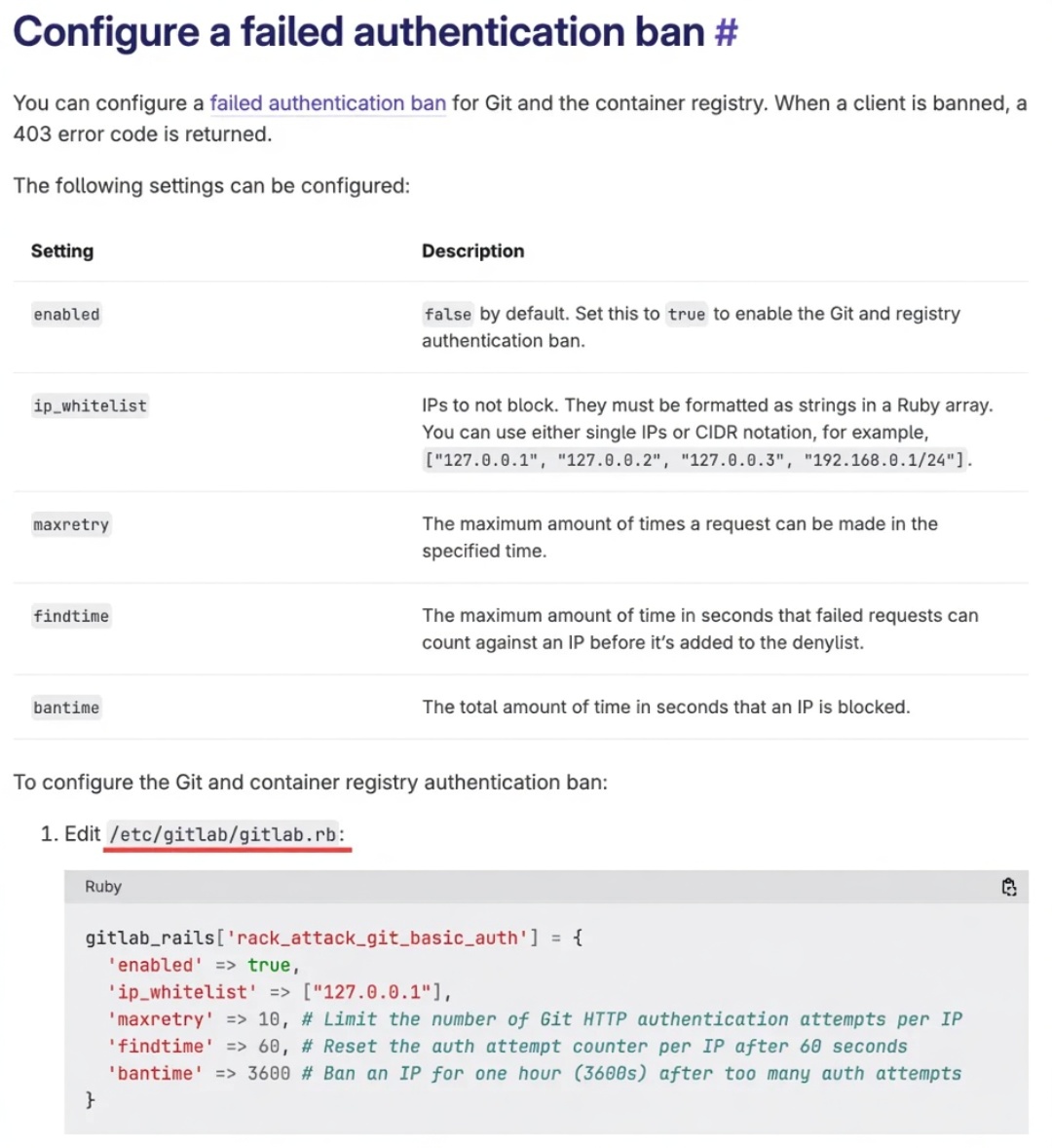
Task: Click the /etc/gitlab/gitlab.rb file path
Action: point(224,835)
